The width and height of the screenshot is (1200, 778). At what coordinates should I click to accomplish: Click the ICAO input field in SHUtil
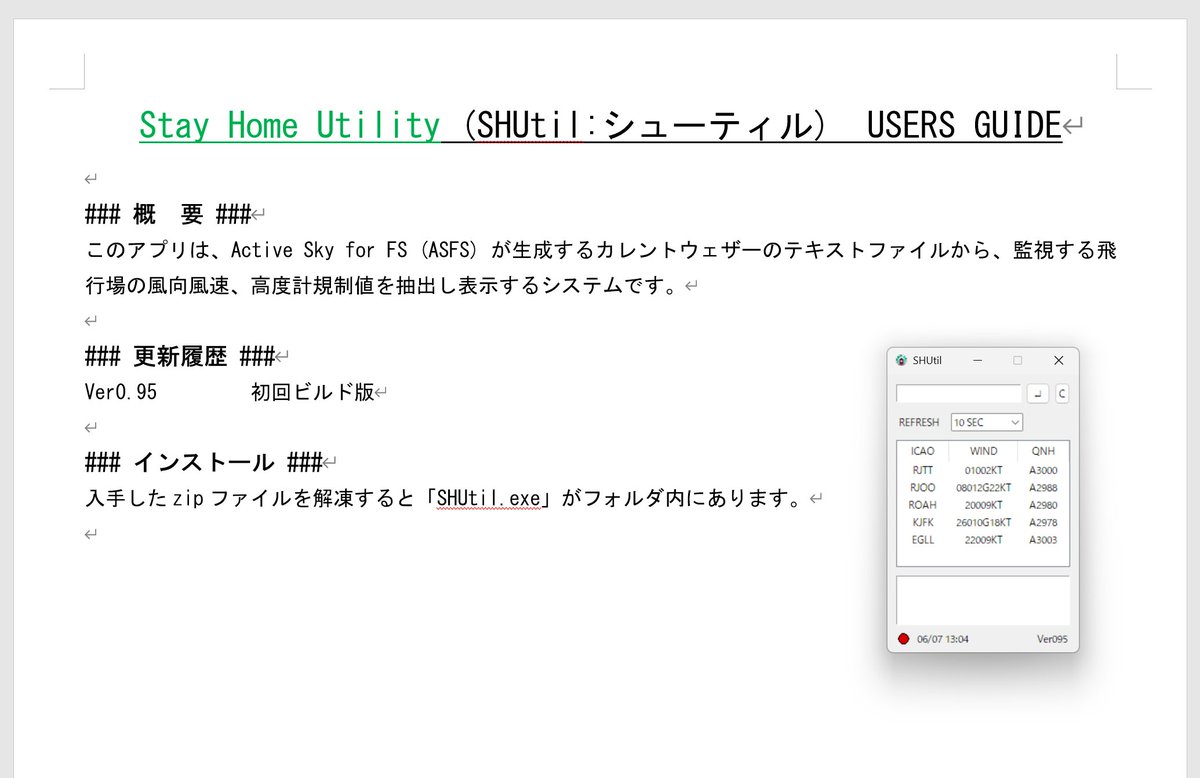[959, 394]
